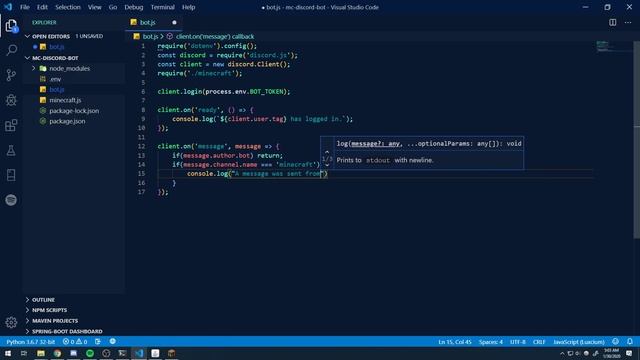
Task: Click Ln 15, Col 45 to go to line
Action: pos(455,342)
